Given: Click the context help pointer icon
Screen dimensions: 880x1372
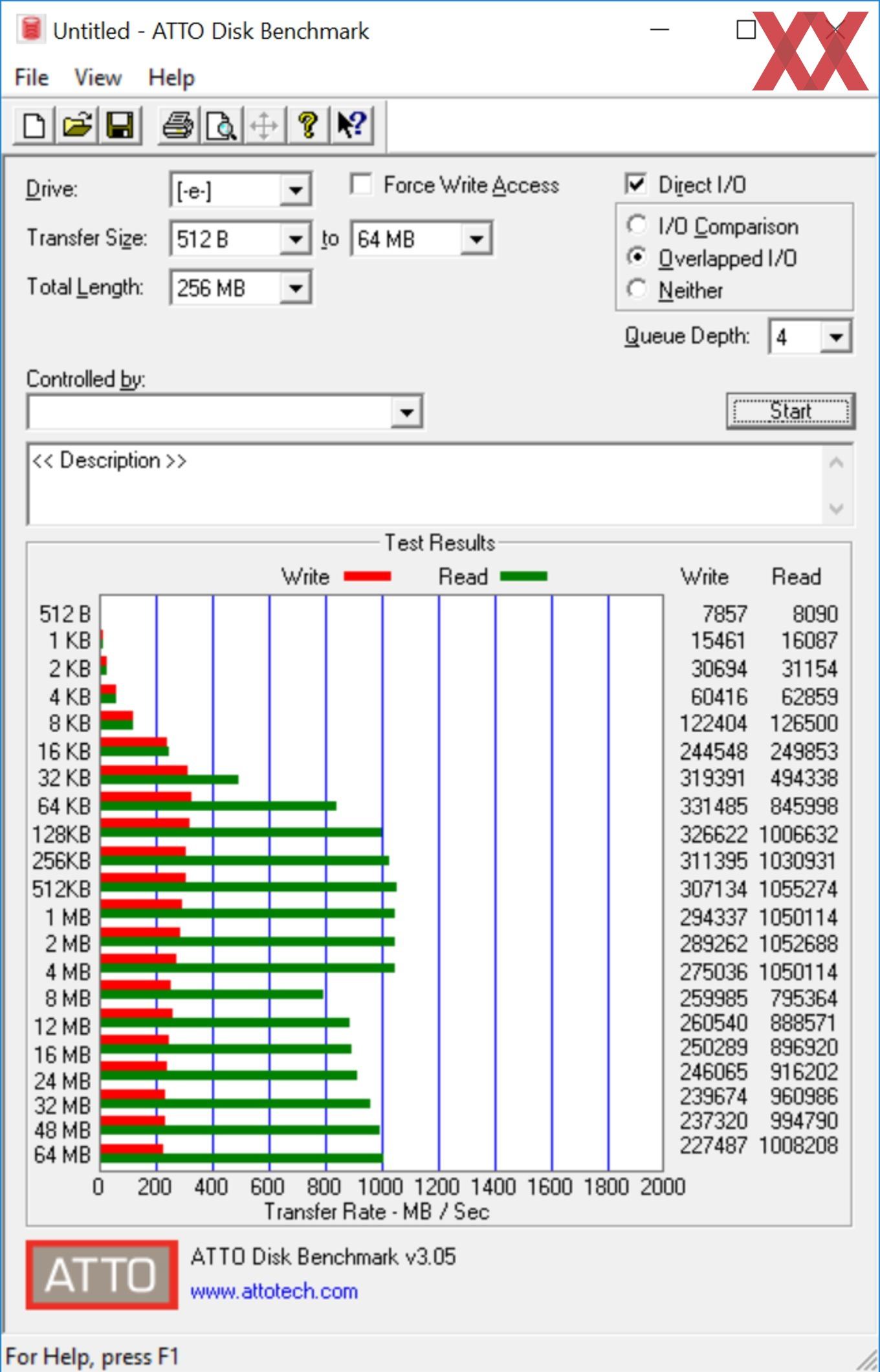Looking at the screenshot, I should click(x=351, y=125).
